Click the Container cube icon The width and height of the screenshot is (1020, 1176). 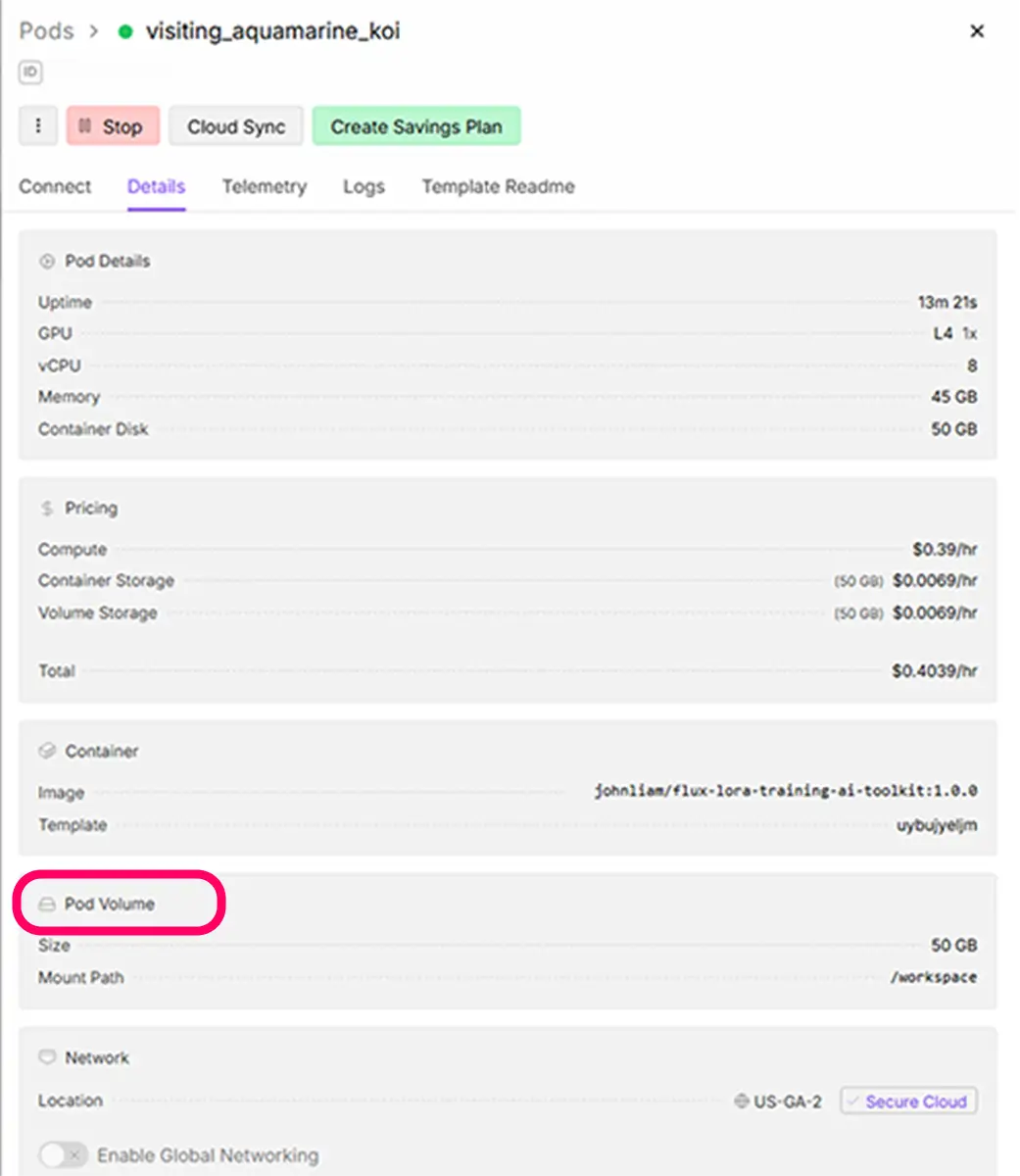[46, 752]
